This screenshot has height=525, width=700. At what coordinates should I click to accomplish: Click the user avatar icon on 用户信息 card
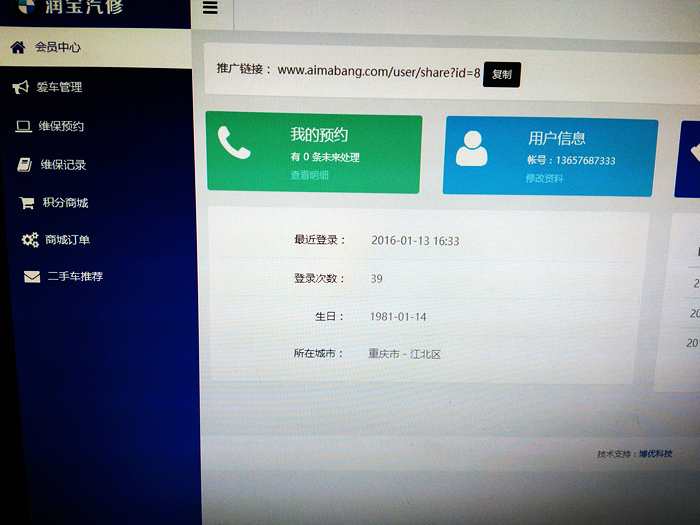tap(471, 149)
